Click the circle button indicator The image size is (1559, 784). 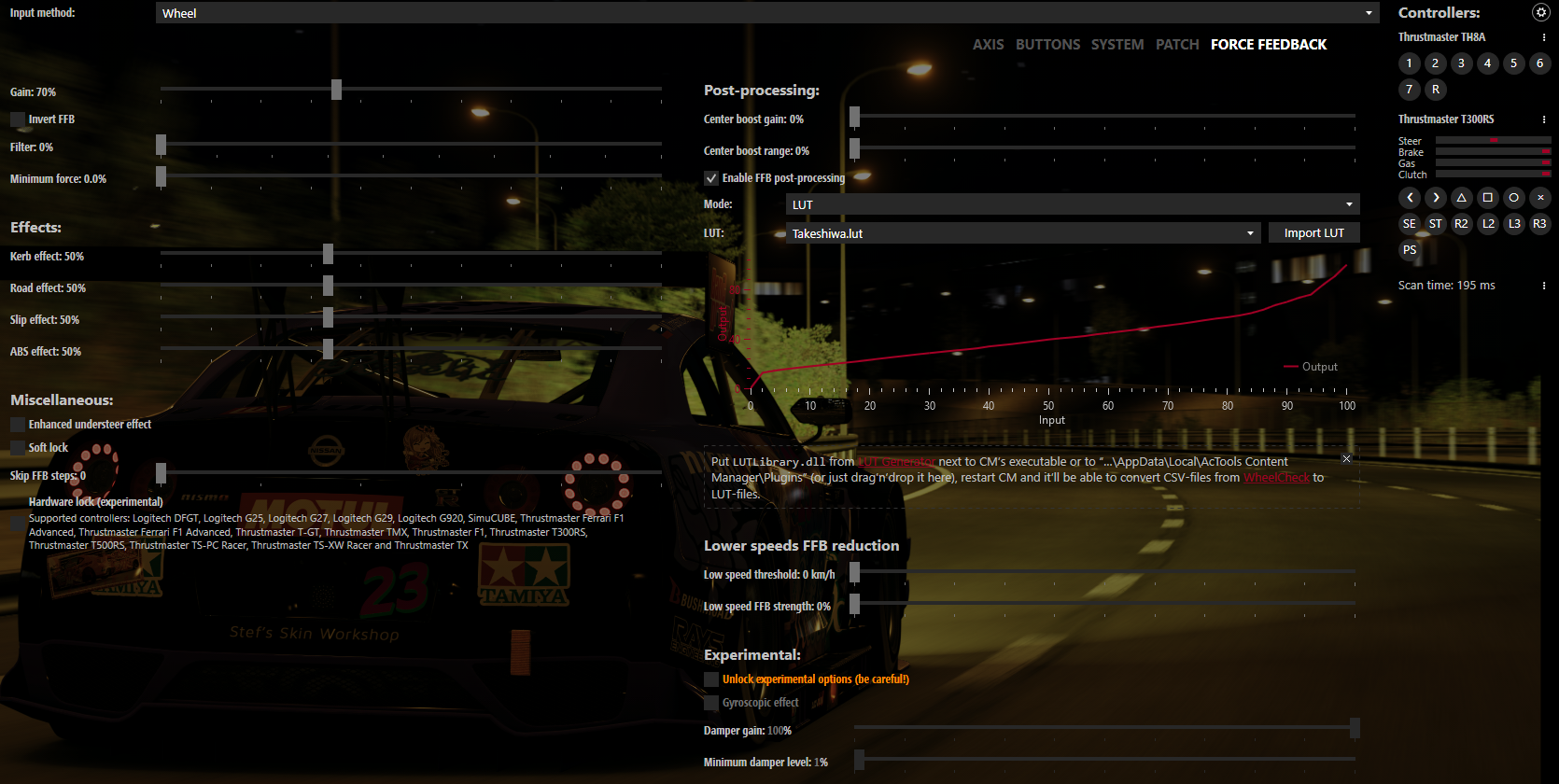click(1514, 198)
